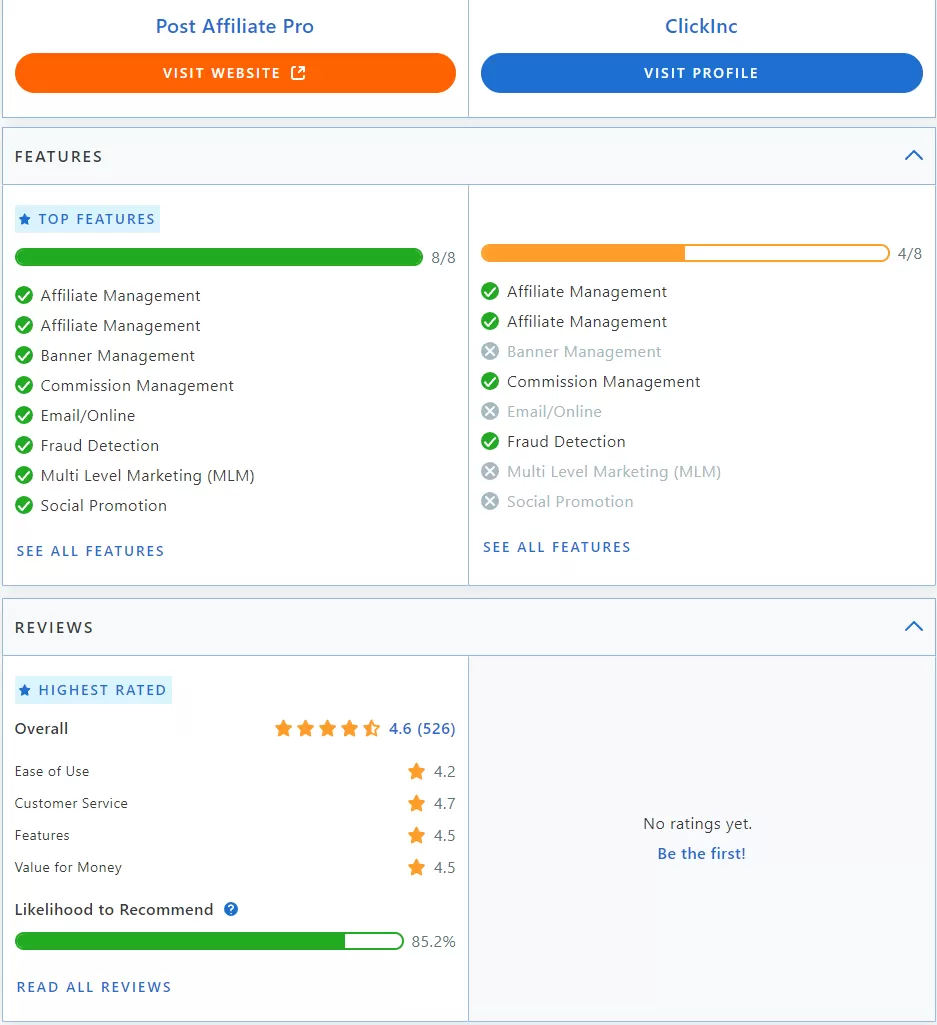Click the gray X icon next to Banner Management under ClickInc
The width and height of the screenshot is (937, 1025).
tap(490, 351)
